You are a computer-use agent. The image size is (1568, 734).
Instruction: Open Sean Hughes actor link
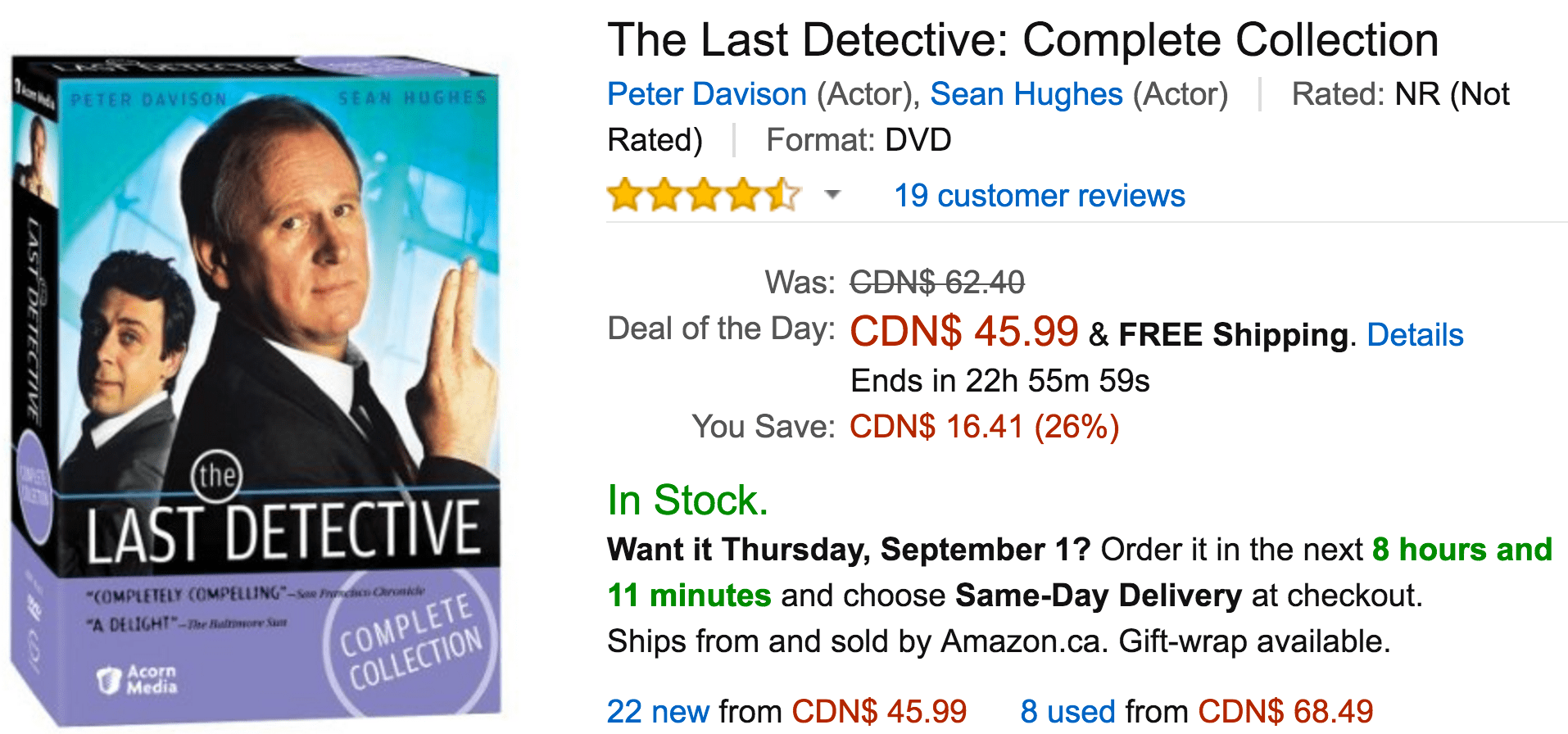[x=1026, y=94]
